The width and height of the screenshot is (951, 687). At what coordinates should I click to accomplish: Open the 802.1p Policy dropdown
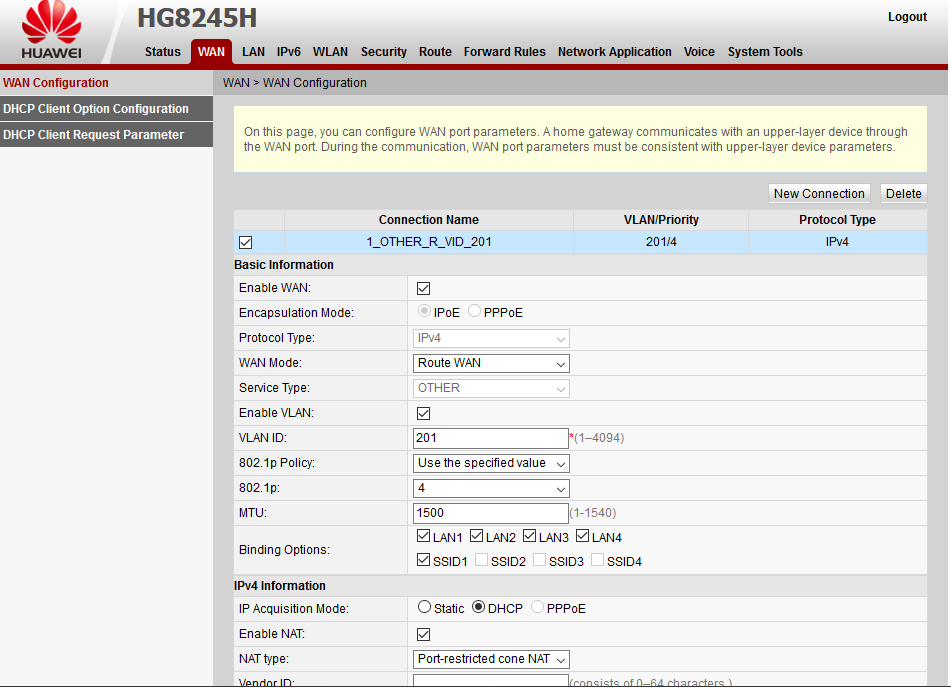(x=491, y=463)
